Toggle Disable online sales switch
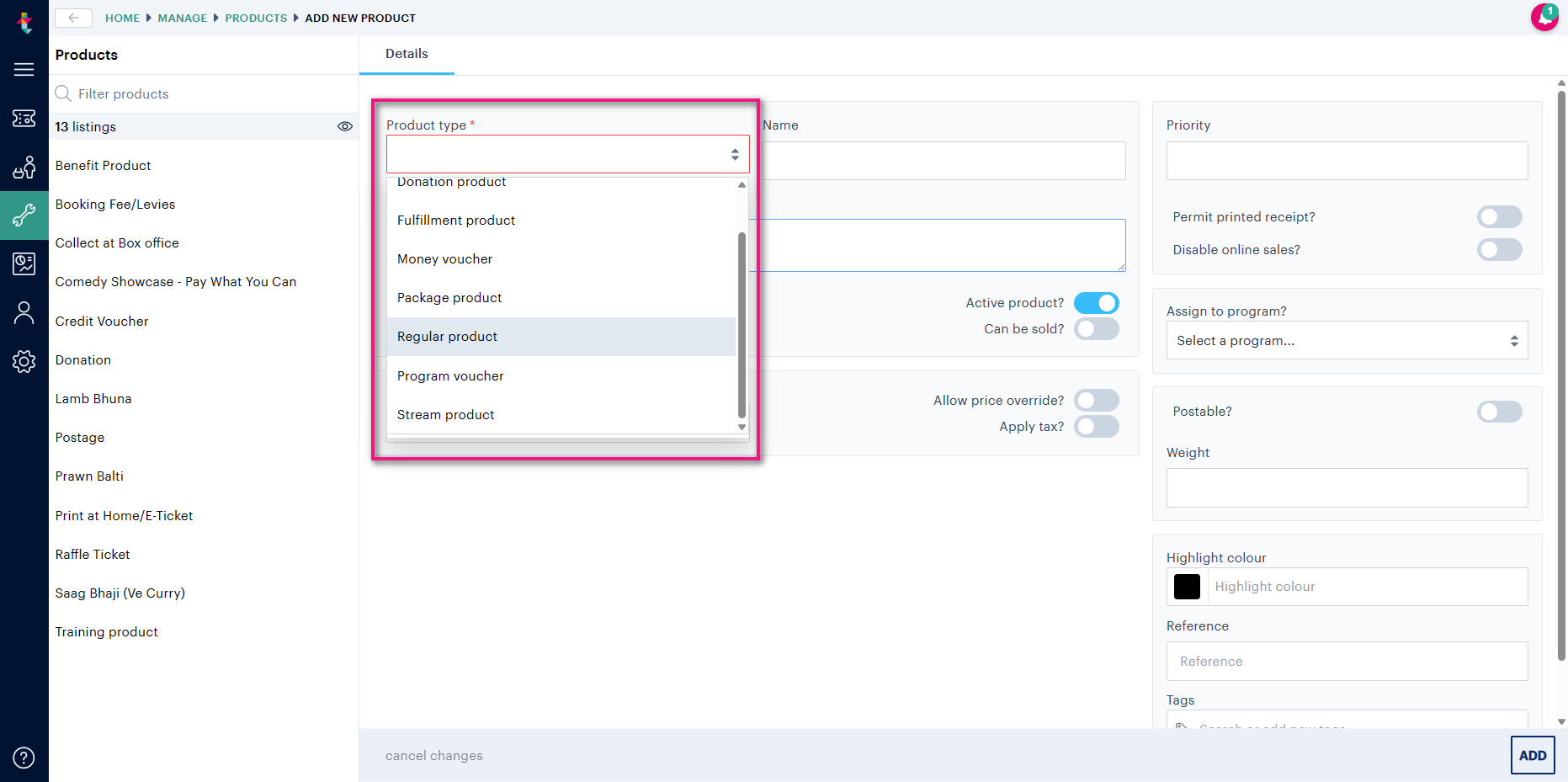Image resolution: width=1568 pixels, height=782 pixels. coord(1499,250)
